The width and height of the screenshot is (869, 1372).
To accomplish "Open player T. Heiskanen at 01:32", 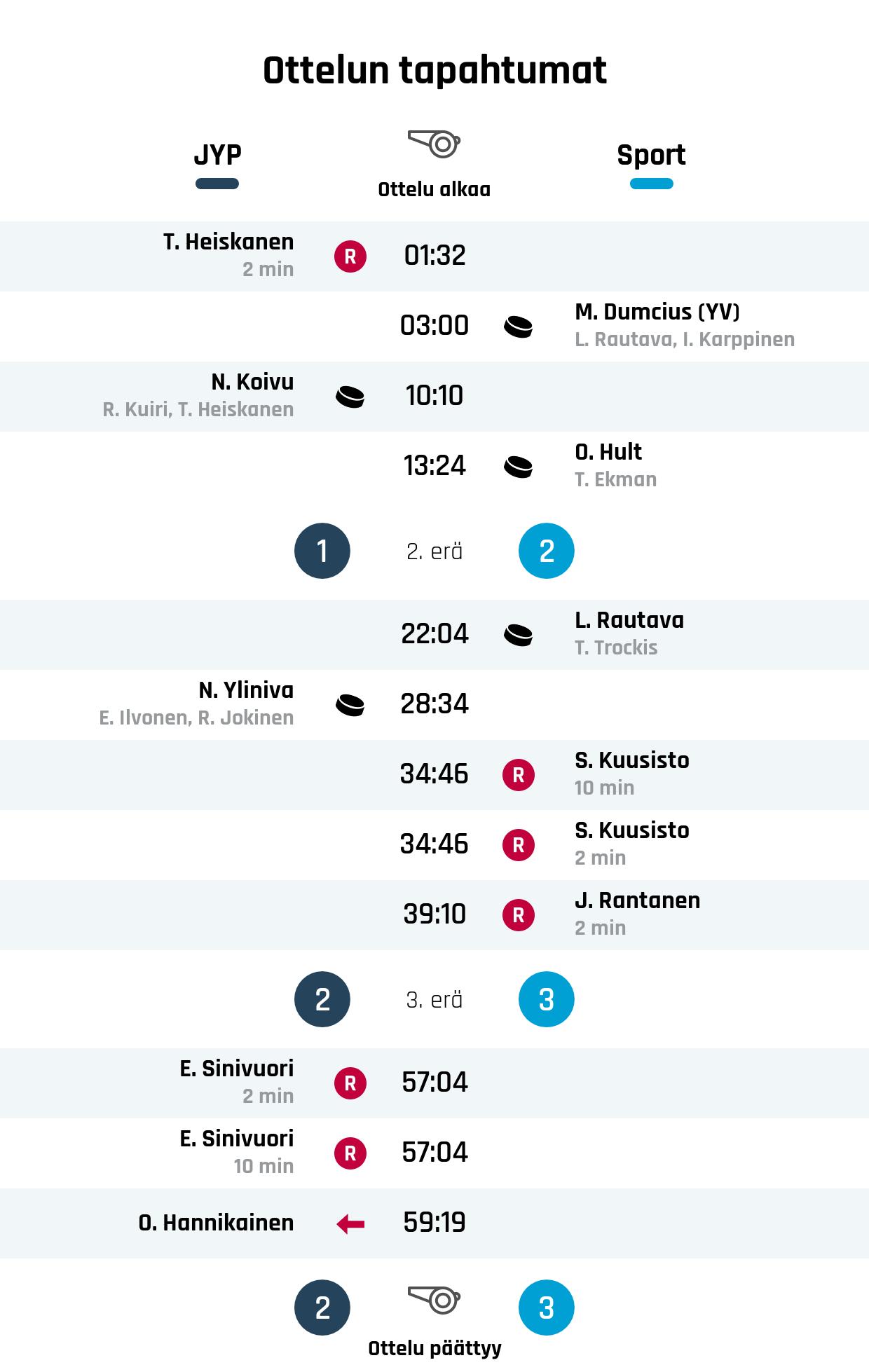I will 228,242.
